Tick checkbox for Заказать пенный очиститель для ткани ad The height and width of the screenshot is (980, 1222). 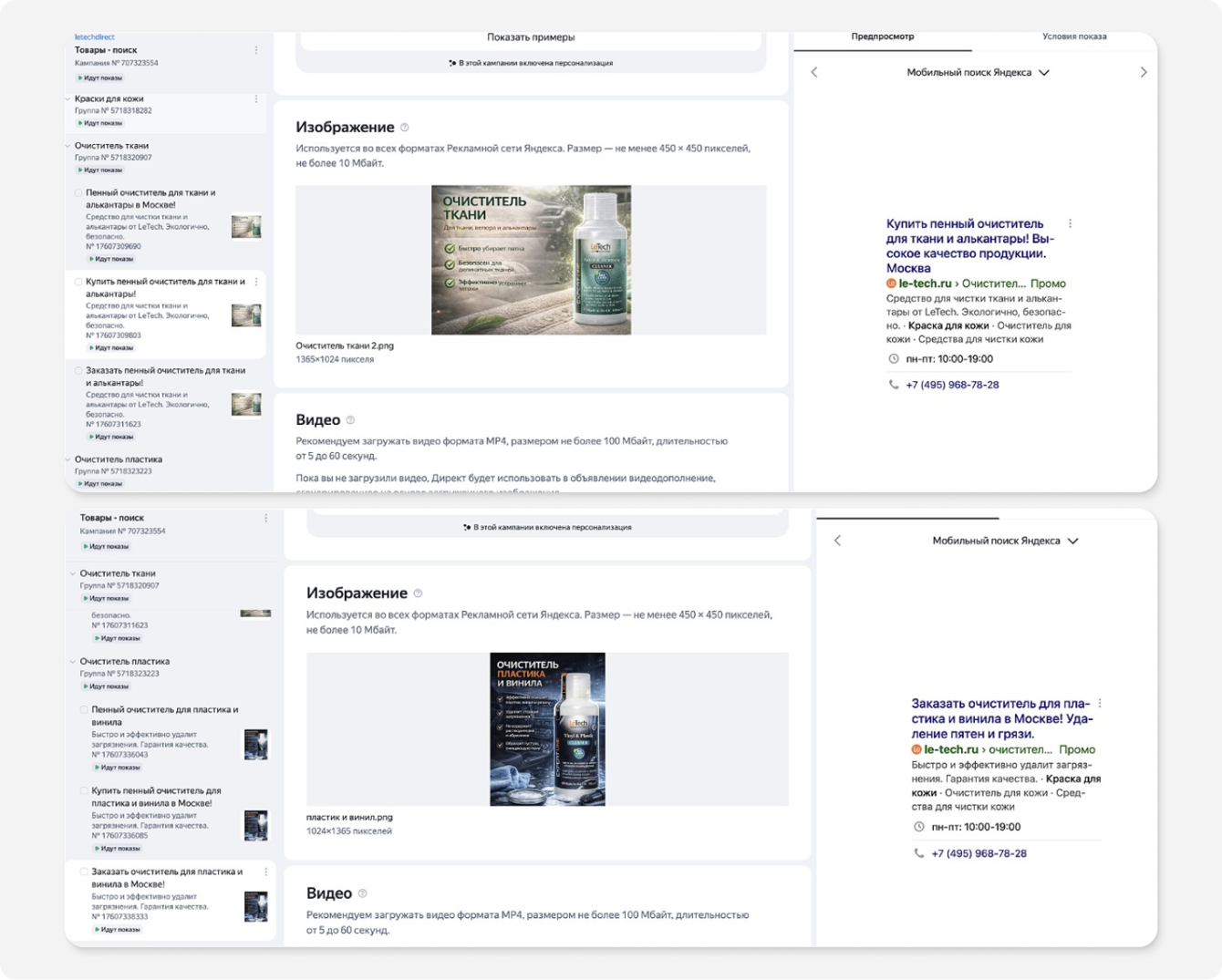[x=78, y=371]
